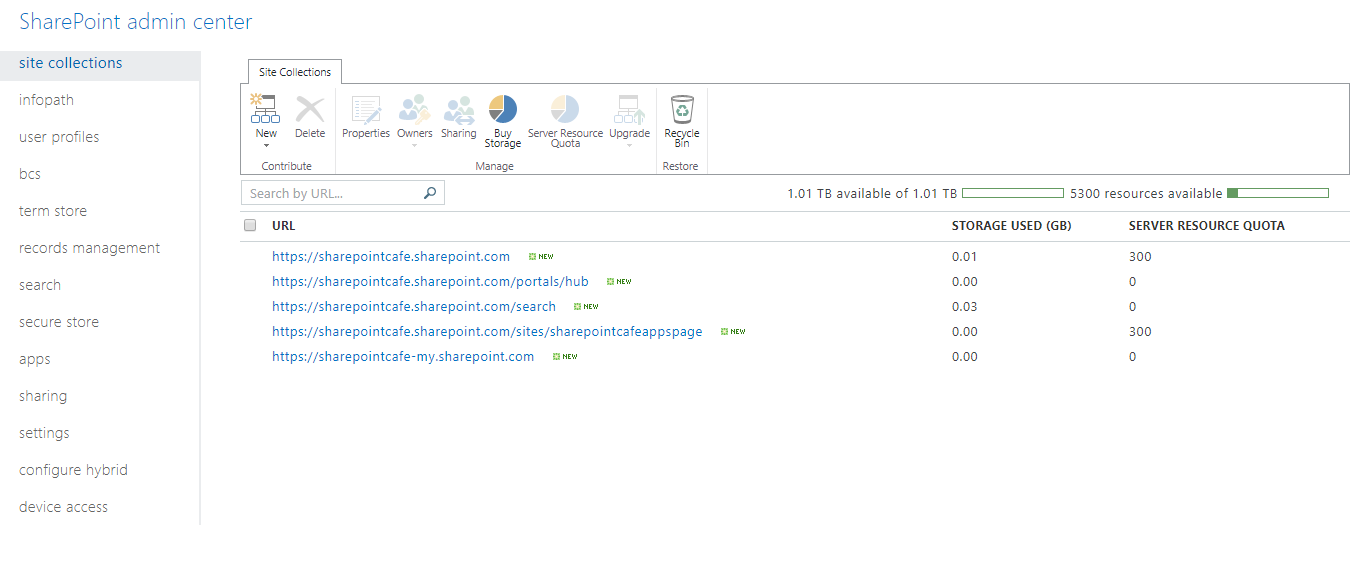Screen dimensions: 1359x562
Task: Click the resources available progress bar
Action: (x=1278, y=193)
